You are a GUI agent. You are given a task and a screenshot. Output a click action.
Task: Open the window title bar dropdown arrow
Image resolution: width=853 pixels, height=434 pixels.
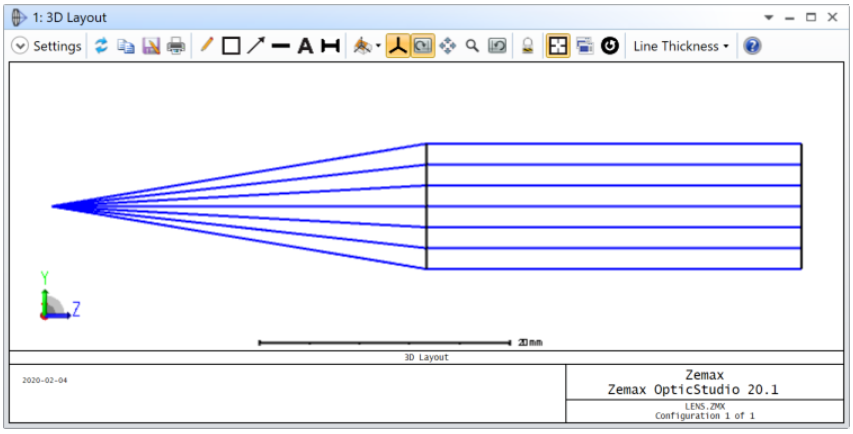[769, 18]
